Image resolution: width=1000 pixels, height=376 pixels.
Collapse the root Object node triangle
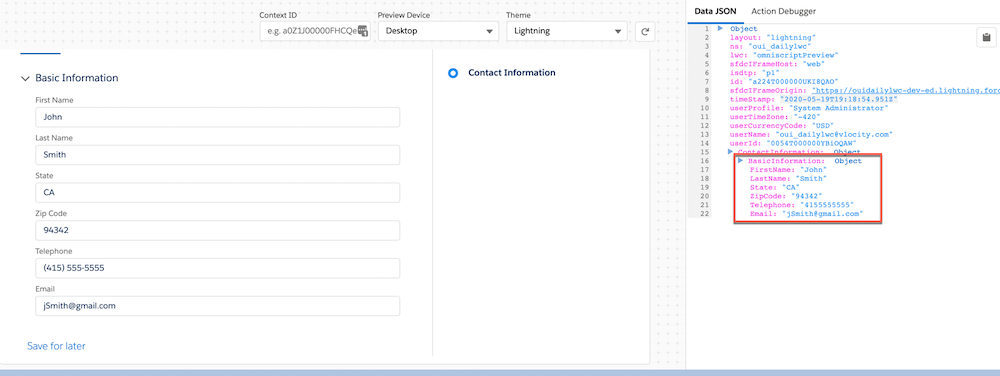720,29
